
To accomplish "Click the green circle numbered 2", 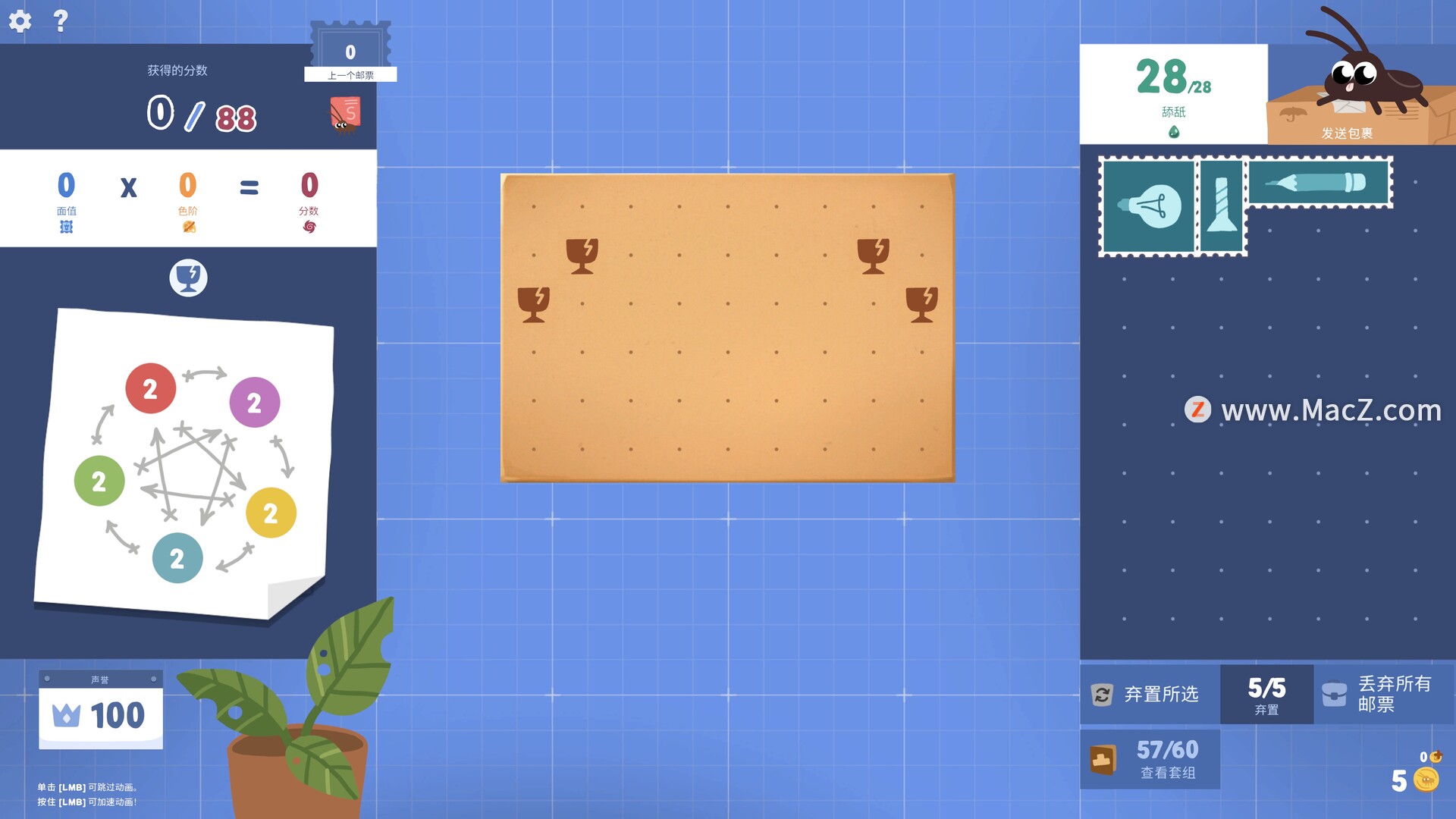I will pyautogui.click(x=99, y=481).
